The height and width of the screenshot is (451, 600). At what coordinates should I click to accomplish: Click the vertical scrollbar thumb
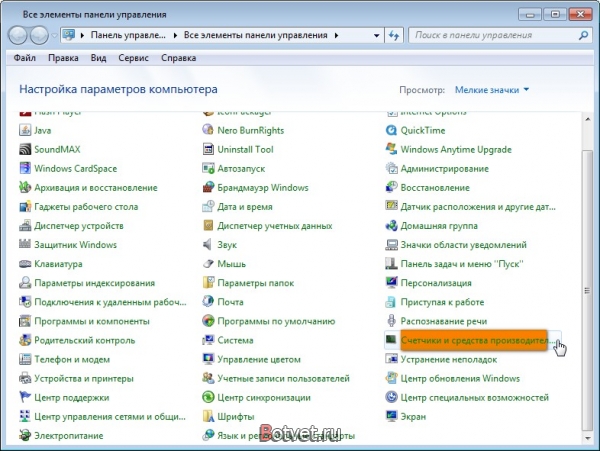587,291
